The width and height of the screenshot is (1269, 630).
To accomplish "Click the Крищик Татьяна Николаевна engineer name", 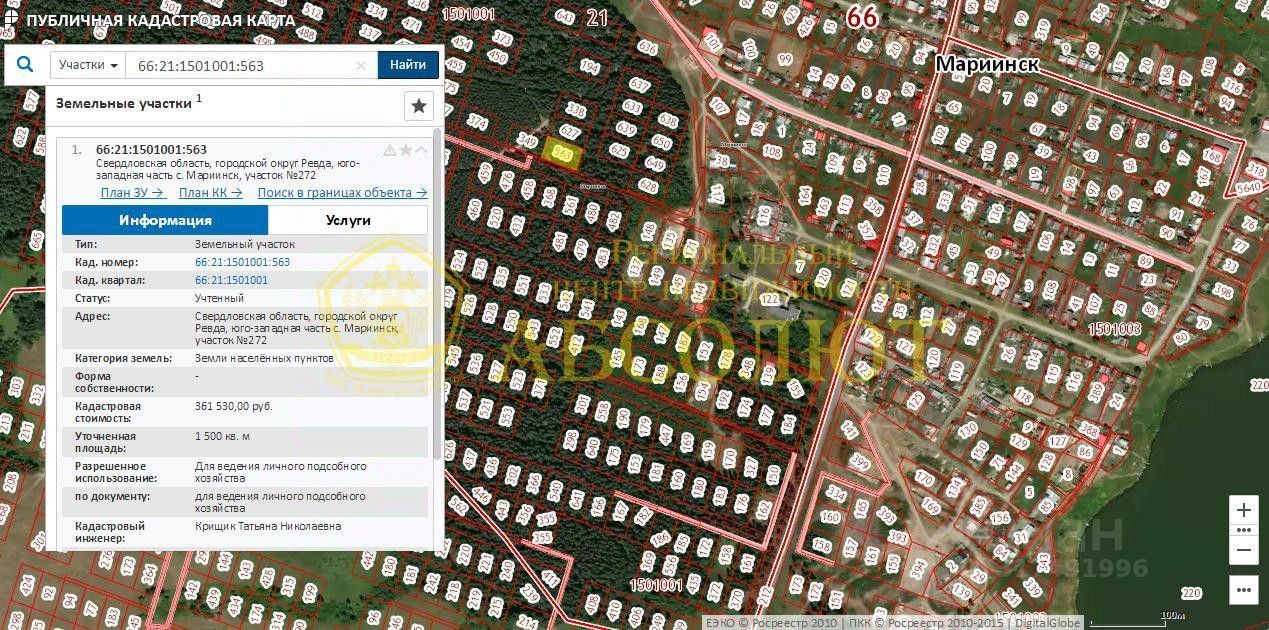I will coord(268,526).
